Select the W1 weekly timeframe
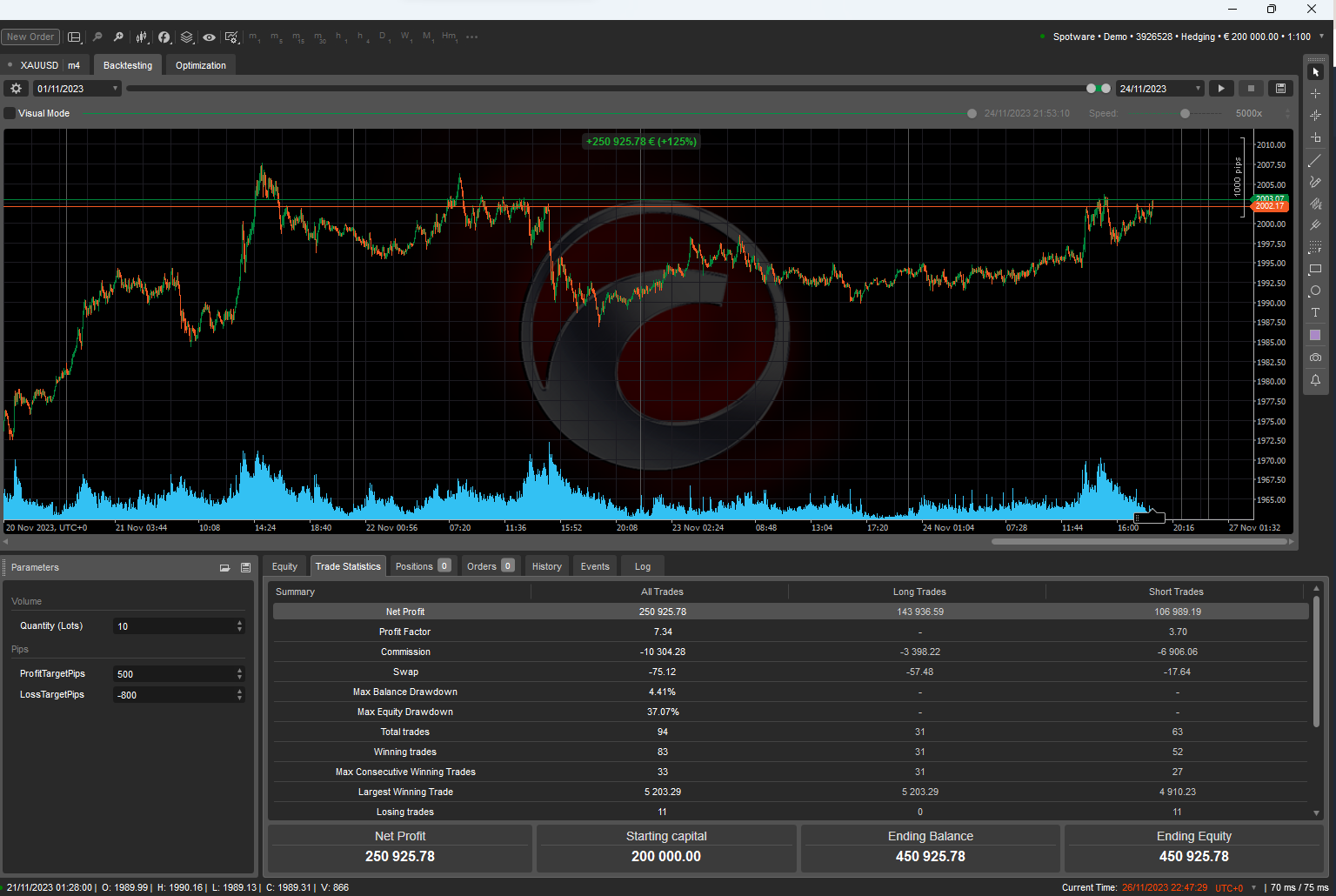This screenshot has height=896, width=1336. click(406, 37)
